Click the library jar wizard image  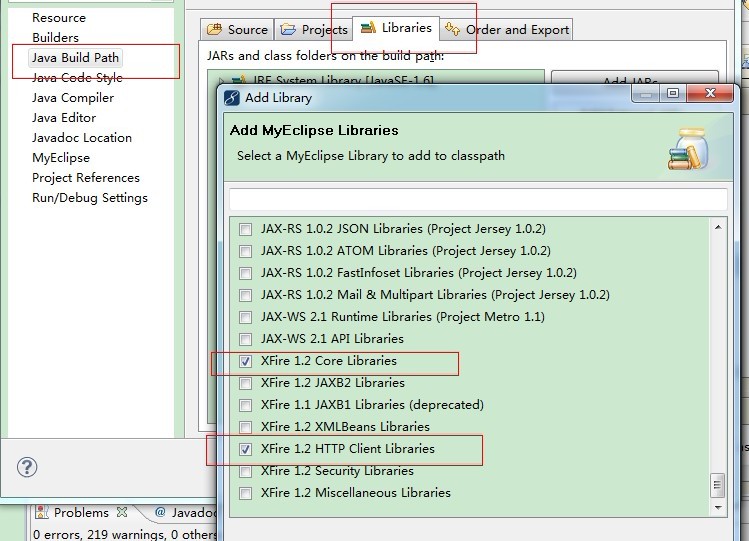(x=688, y=149)
